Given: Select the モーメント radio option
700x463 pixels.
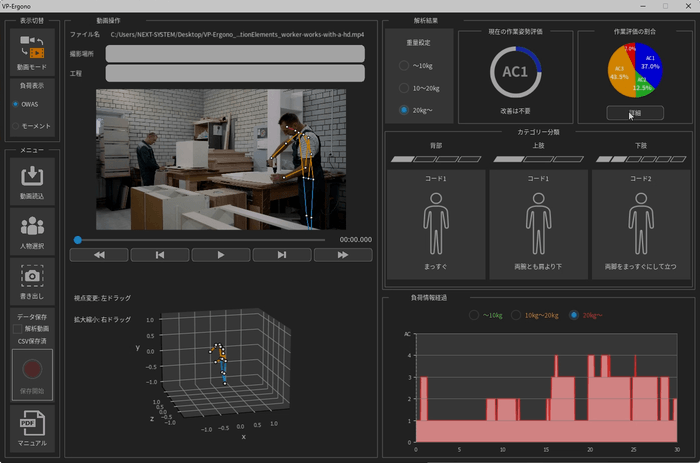Looking at the screenshot, I should click(x=17, y=126).
